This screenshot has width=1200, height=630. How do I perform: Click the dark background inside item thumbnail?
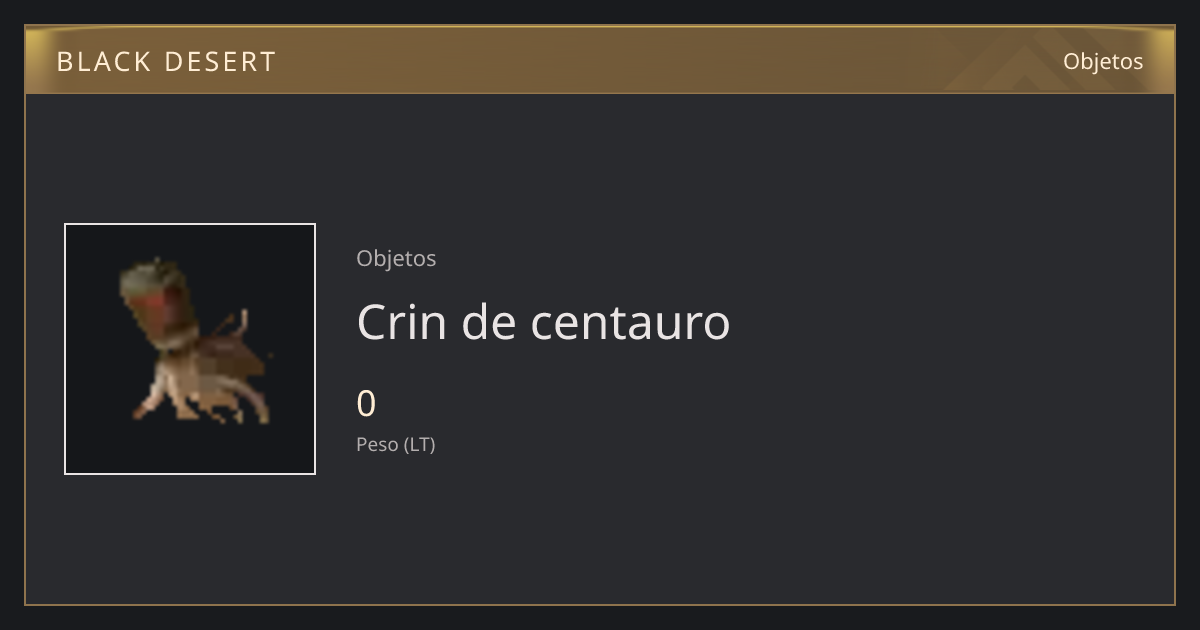pos(270,260)
